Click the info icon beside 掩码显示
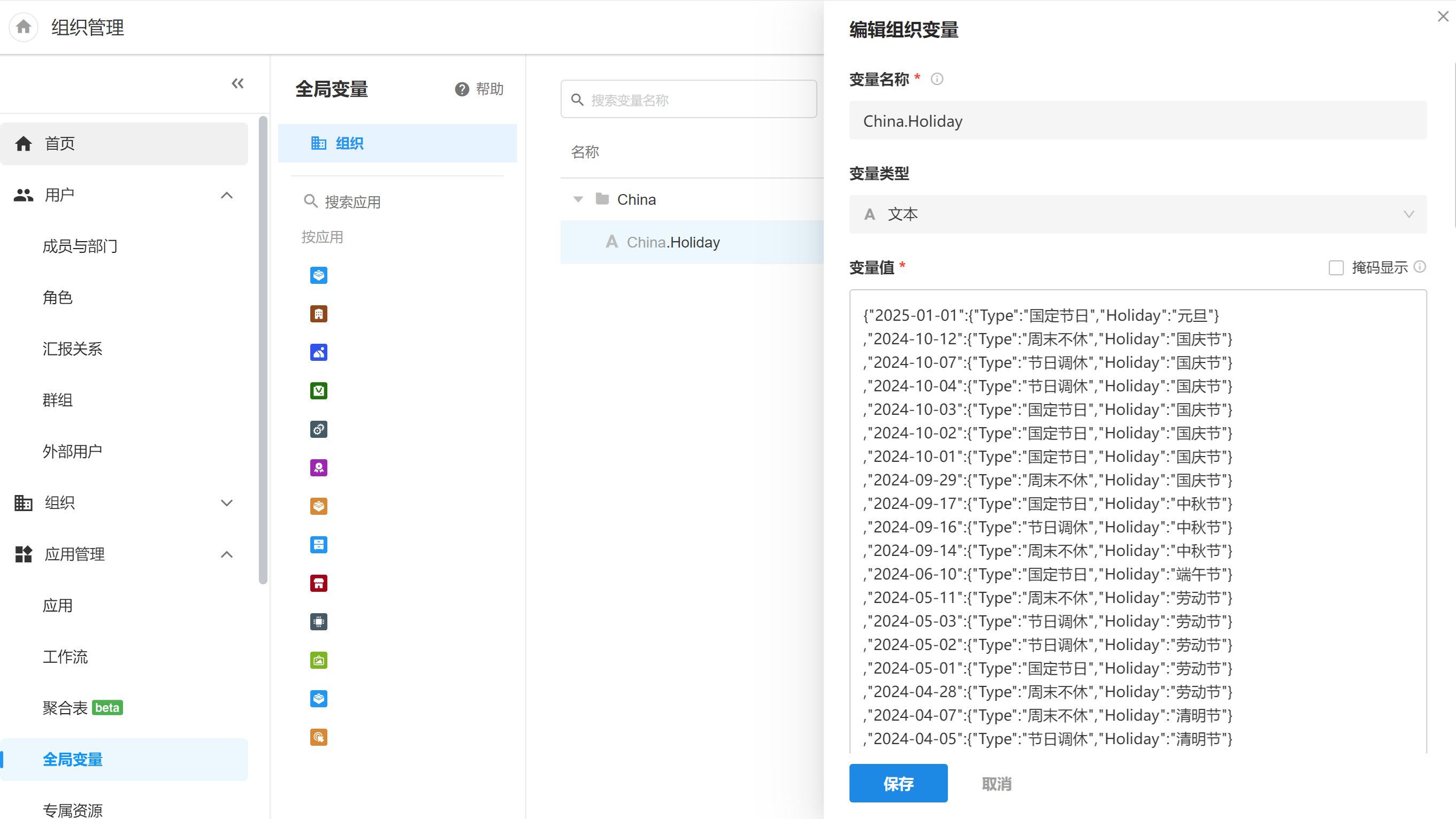 1420,267
